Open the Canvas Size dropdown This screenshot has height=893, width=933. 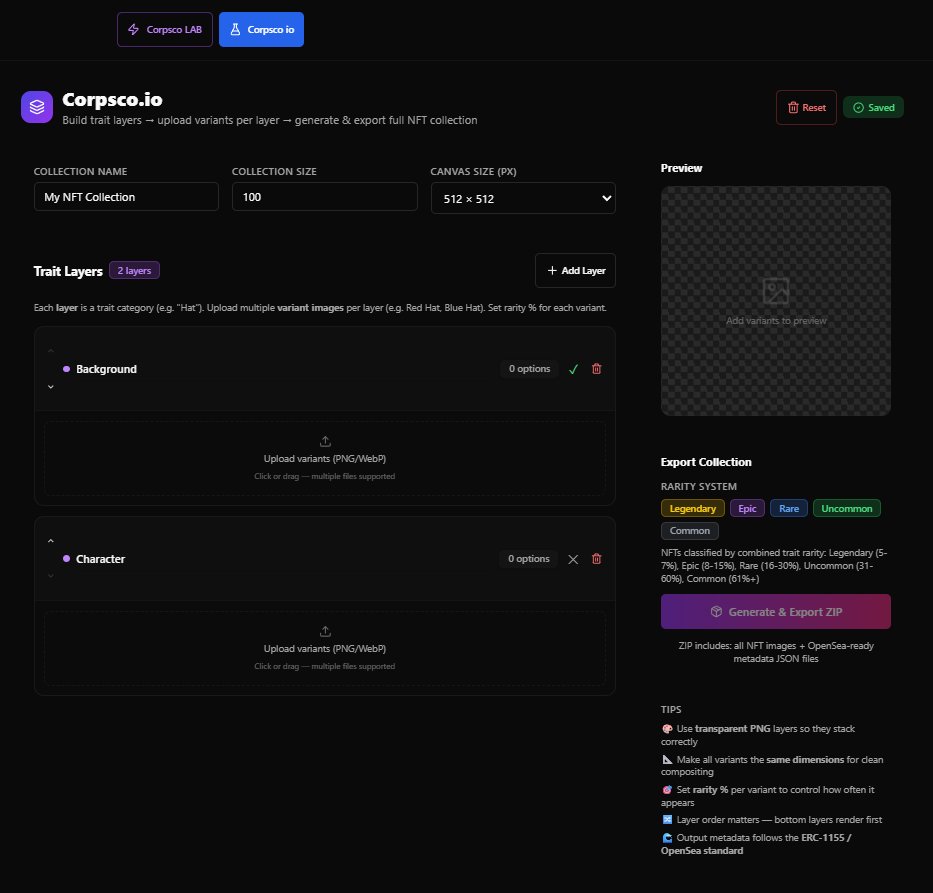pyautogui.click(x=523, y=198)
